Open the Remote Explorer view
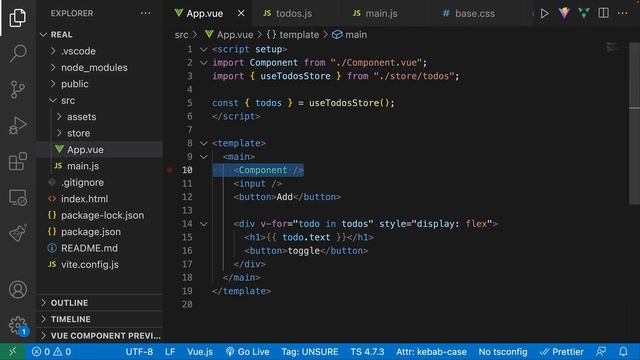Image resolution: width=640 pixels, height=360 pixels. 18,198
